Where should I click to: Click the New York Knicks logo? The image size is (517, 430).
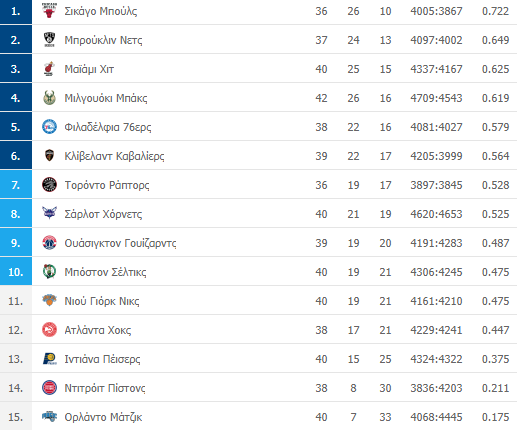[x=49, y=300]
